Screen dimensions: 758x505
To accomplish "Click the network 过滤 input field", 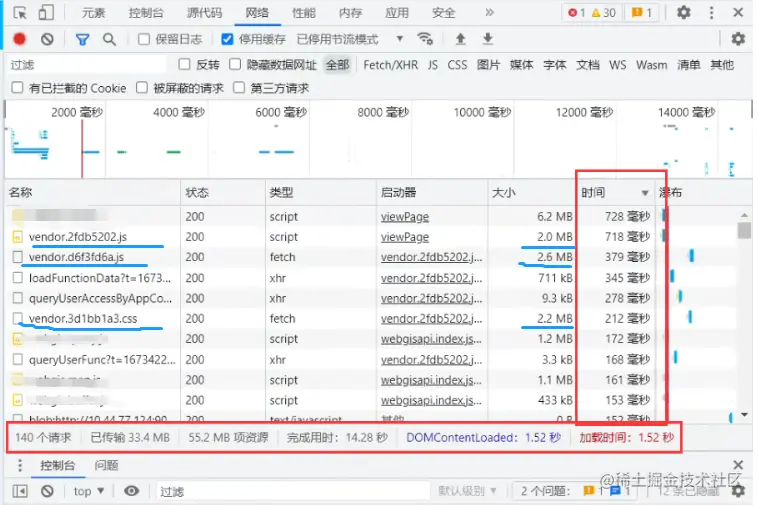I will tap(86, 65).
